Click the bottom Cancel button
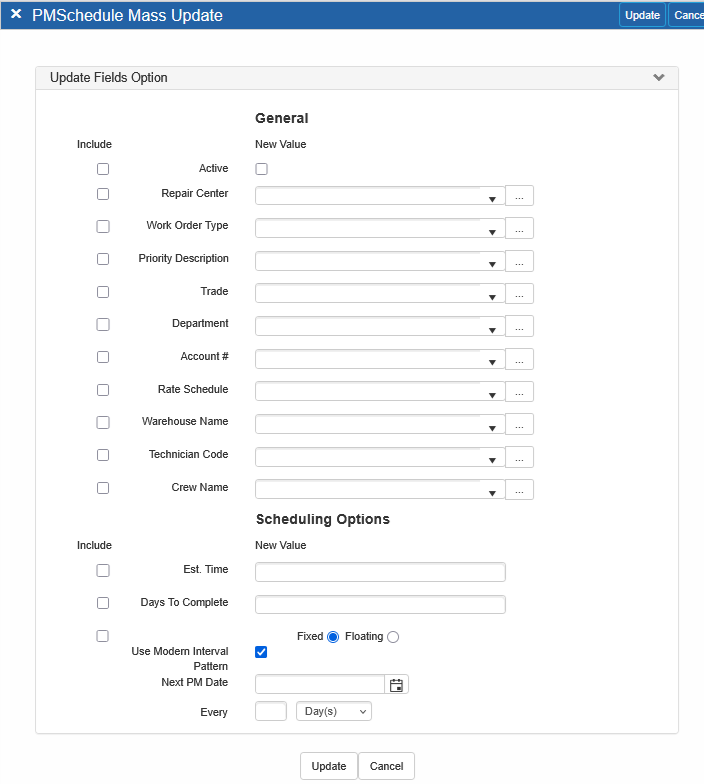The width and height of the screenshot is (704, 784). (x=386, y=766)
